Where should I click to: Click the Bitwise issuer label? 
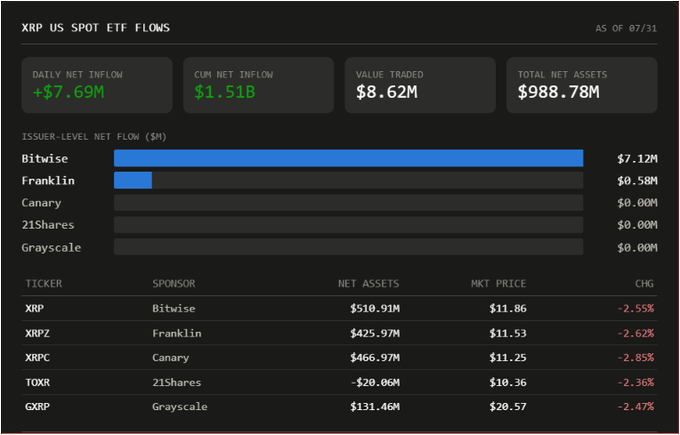45,159
